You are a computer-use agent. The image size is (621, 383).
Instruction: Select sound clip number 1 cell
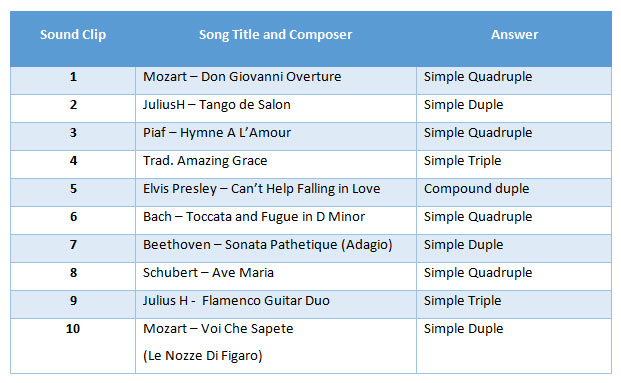(73, 80)
